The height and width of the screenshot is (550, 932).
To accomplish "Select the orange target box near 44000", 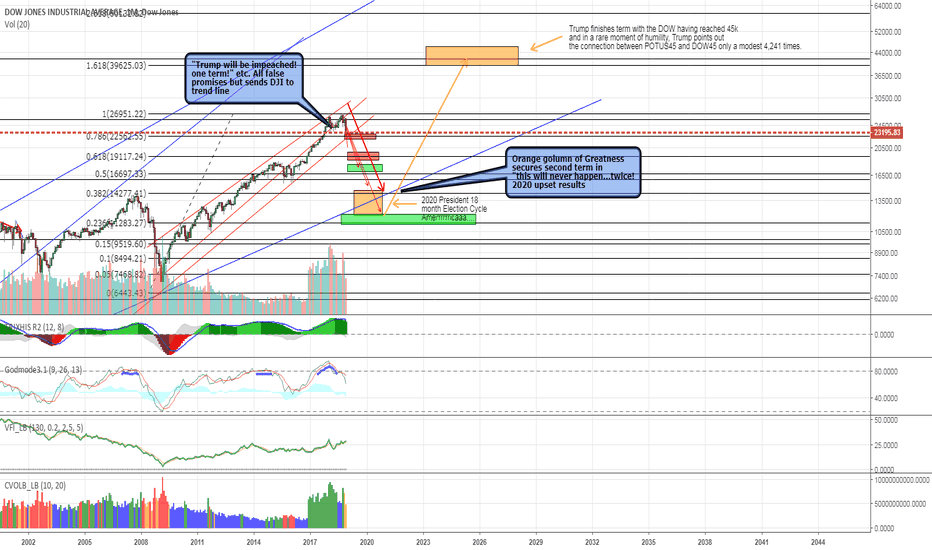I will coord(472,56).
